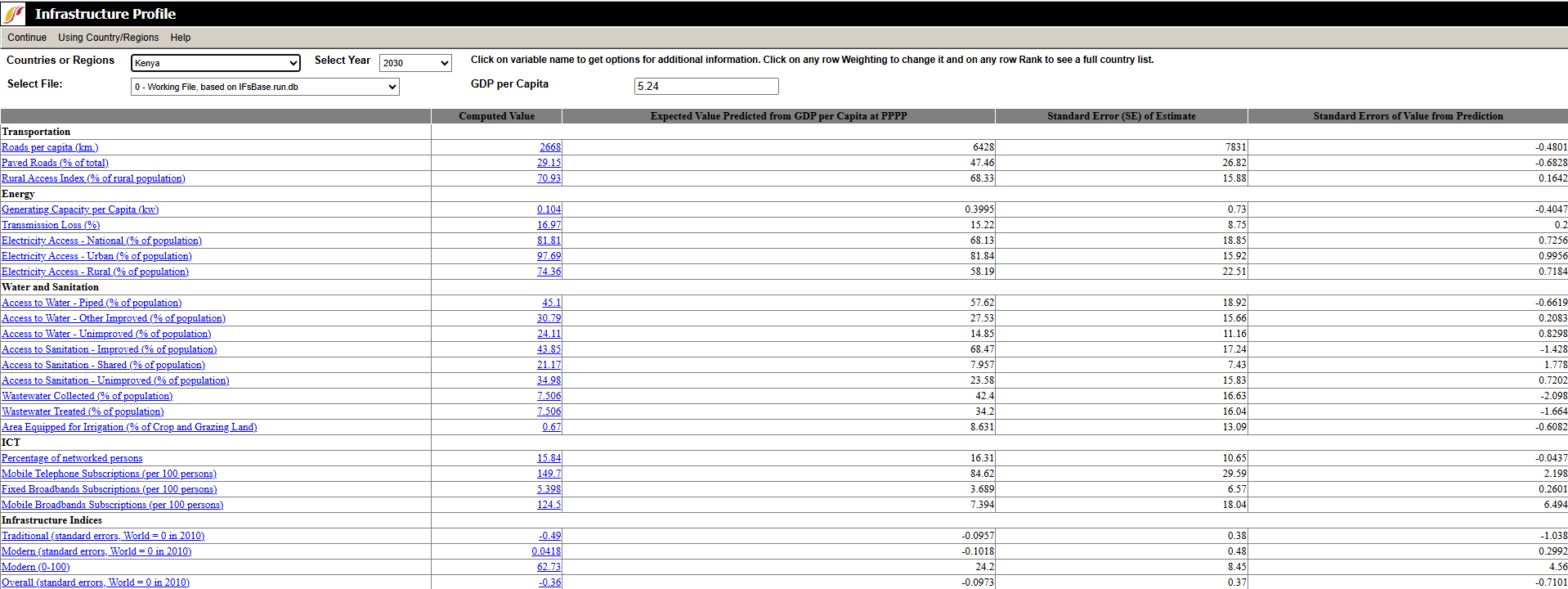This screenshot has height=589, width=1568.
Task: Select the Rural Access Index variable link
Action: [x=93, y=178]
